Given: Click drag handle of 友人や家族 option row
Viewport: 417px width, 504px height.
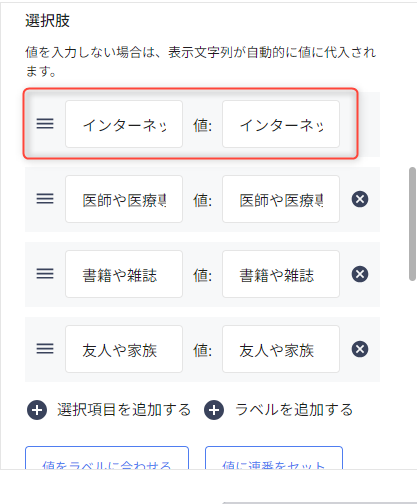Looking at the screenshot, I should [x=45, y=349].
